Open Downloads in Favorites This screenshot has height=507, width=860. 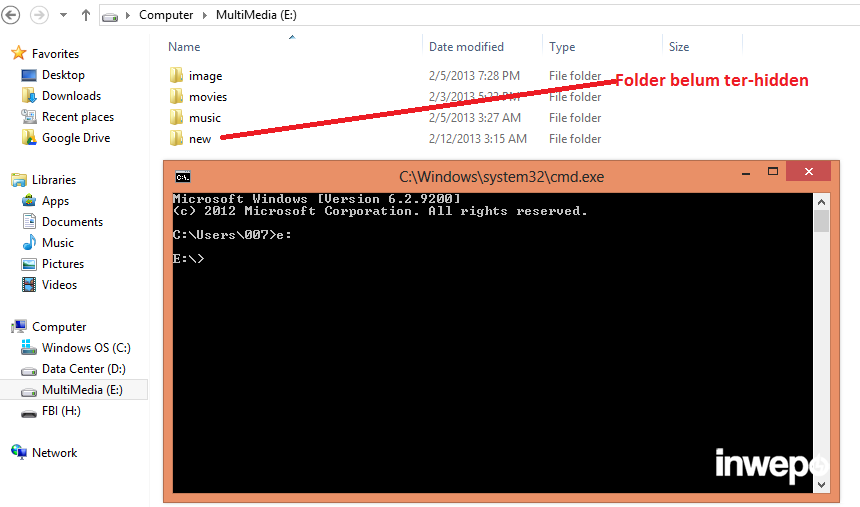[x=71, y=96]
